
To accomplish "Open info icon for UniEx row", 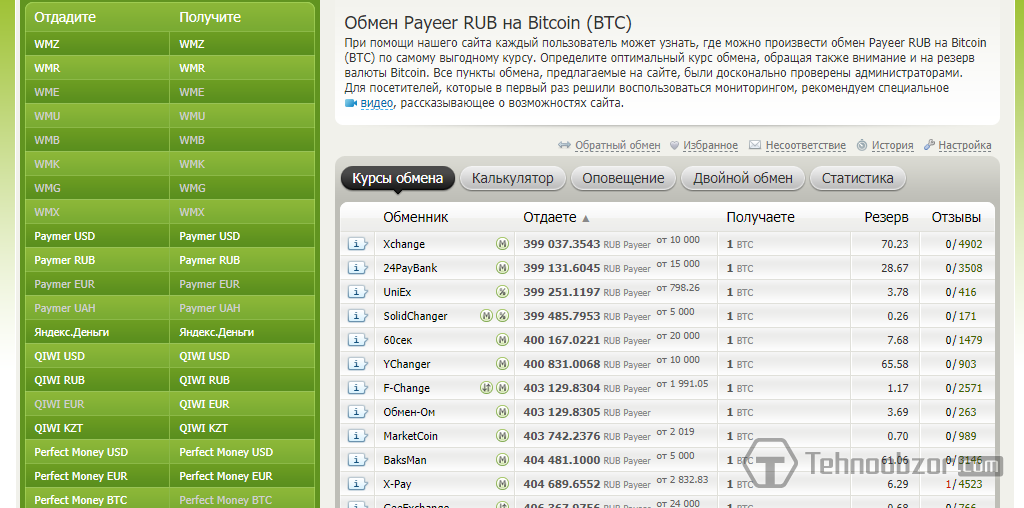I will pyautogui.click(x=357, y=292).
